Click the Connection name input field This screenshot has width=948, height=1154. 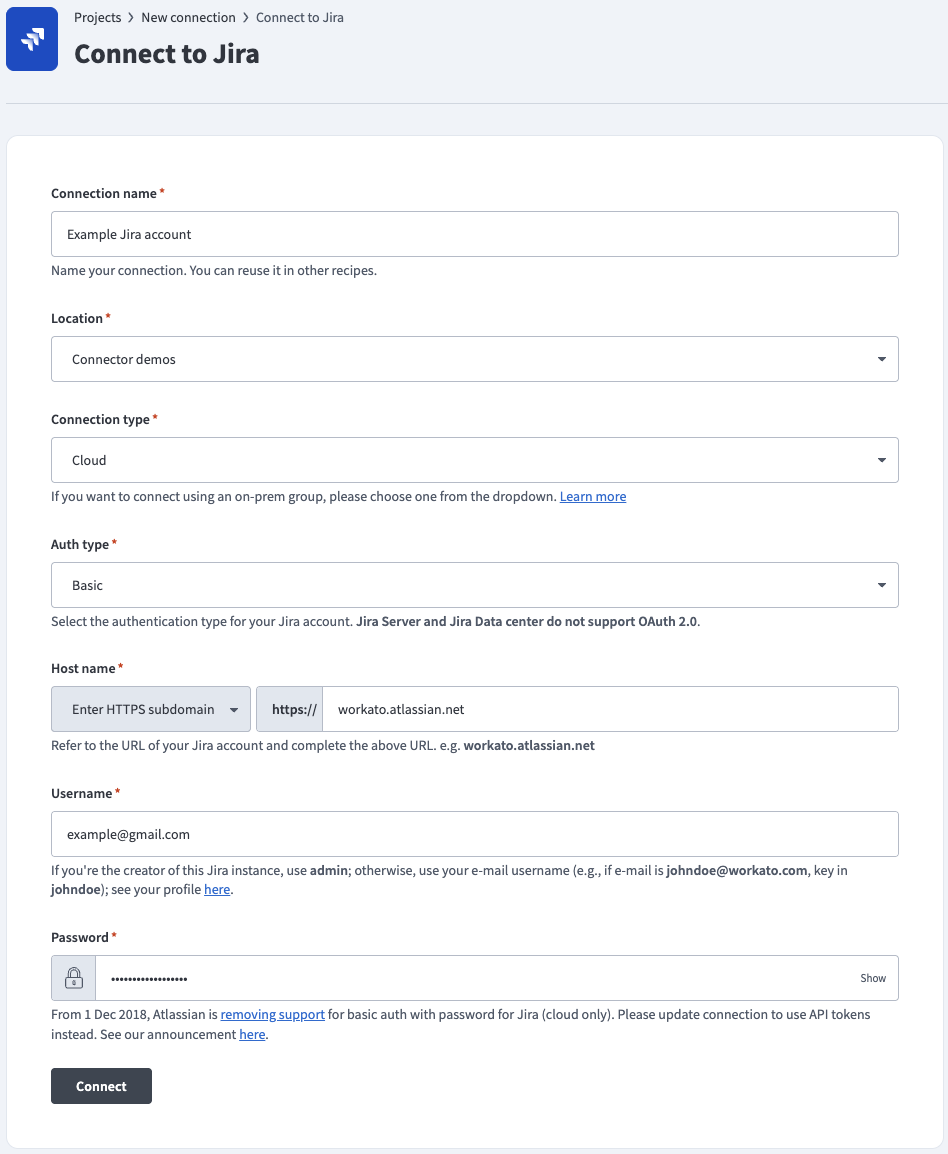(474, 233)
